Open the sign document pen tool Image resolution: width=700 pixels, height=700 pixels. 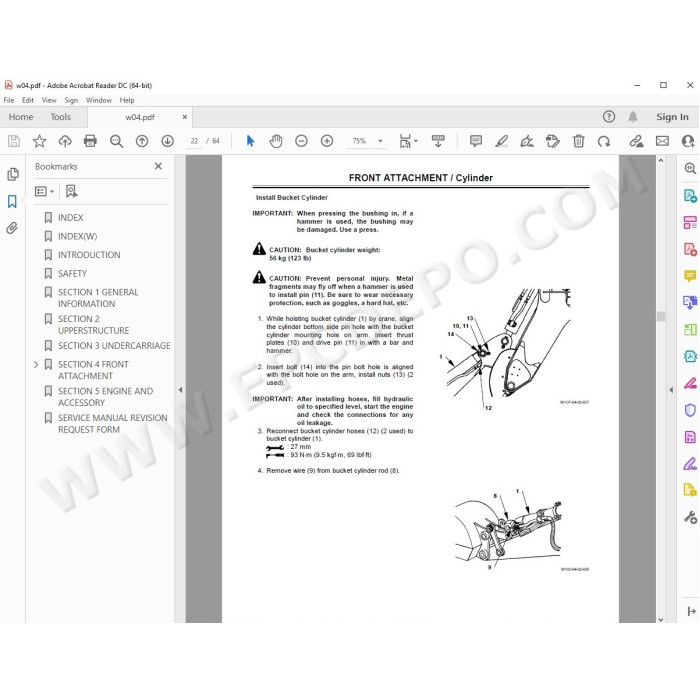pos(527,141)
